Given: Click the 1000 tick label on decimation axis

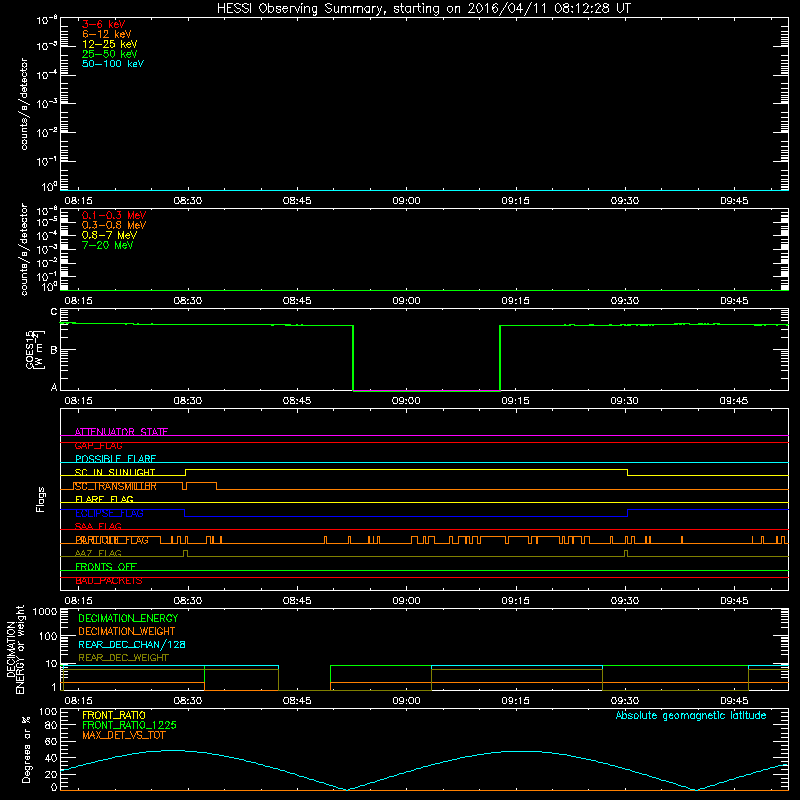Looking at the screenshot, I should click(x=45, y=612).
